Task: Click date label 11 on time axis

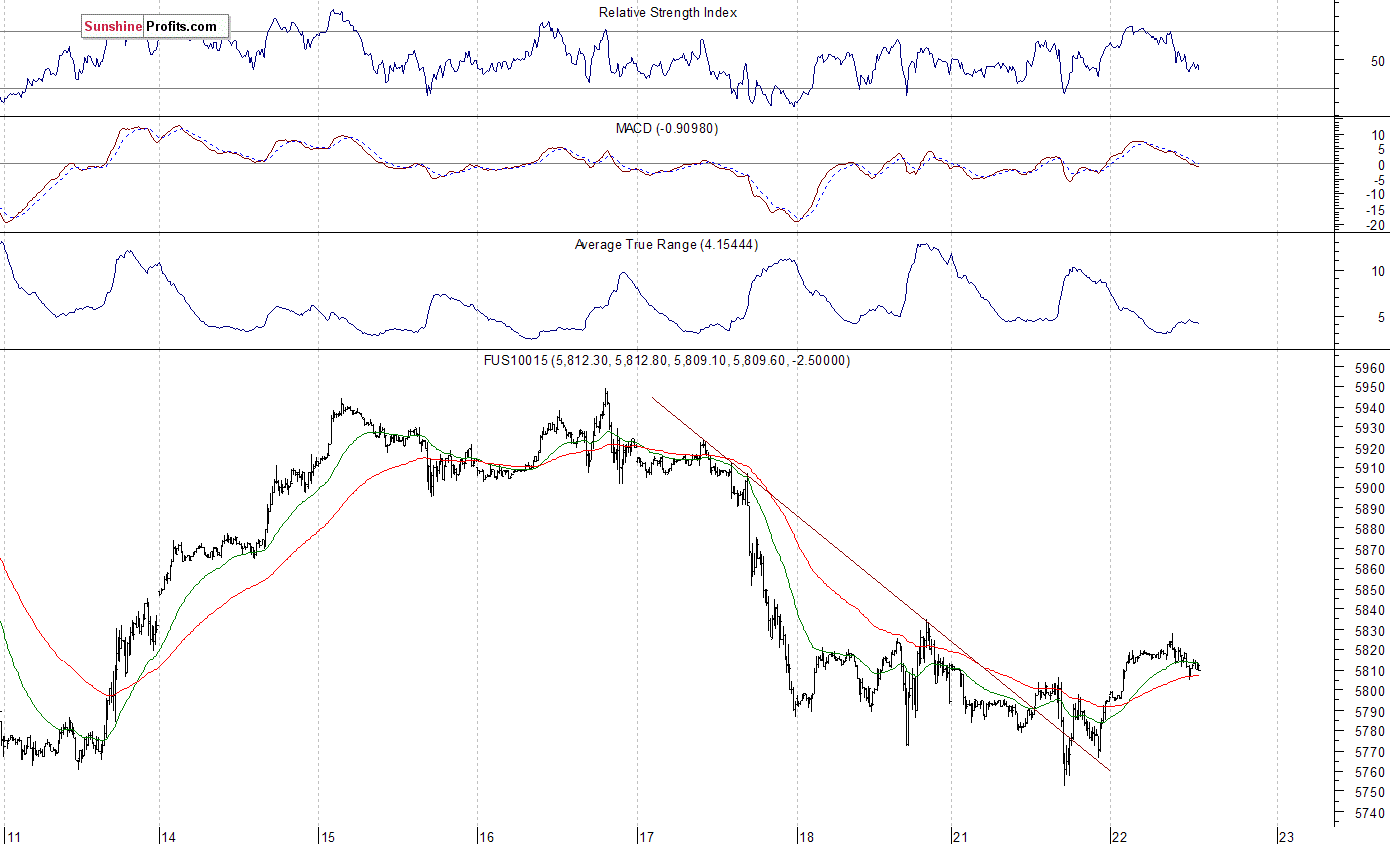Action: coord(13,836)
